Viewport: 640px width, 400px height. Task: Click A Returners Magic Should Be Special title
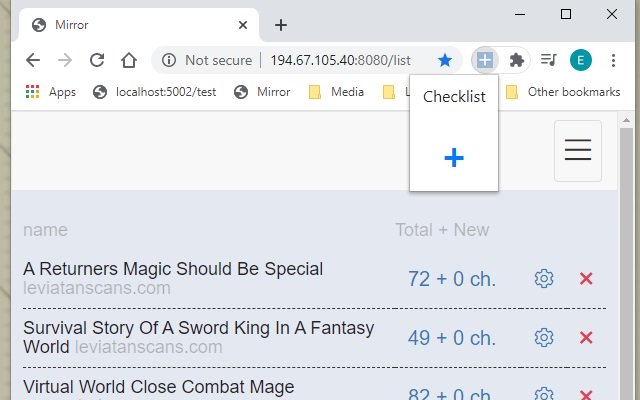[x=173, y=269]
